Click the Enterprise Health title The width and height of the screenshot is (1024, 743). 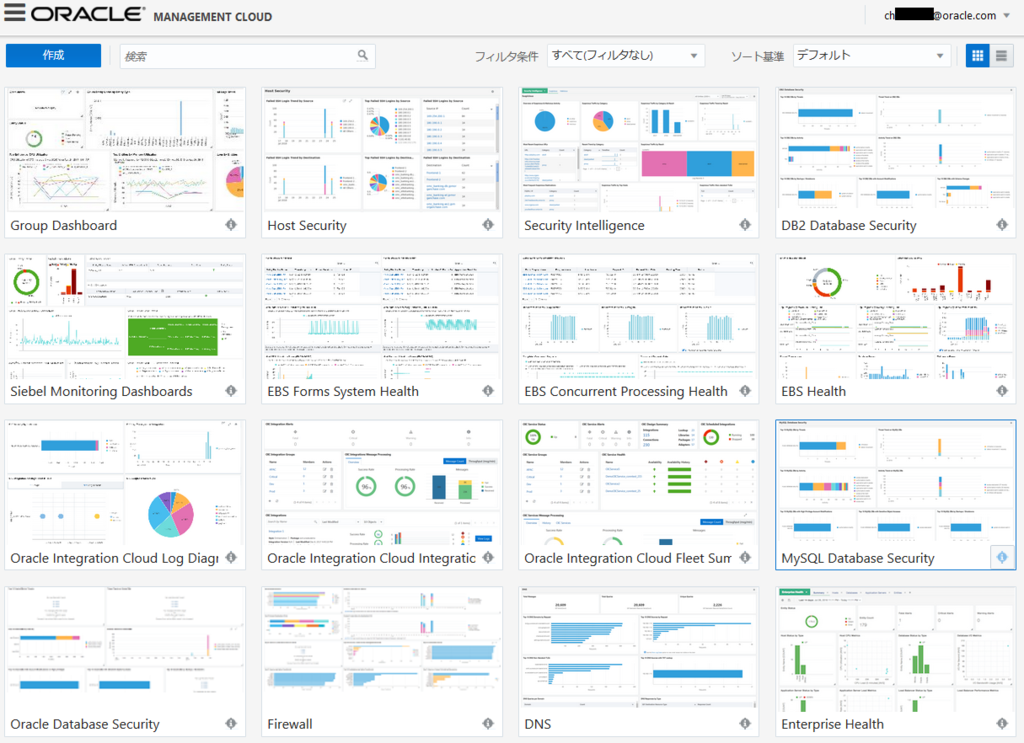point(832,724)
